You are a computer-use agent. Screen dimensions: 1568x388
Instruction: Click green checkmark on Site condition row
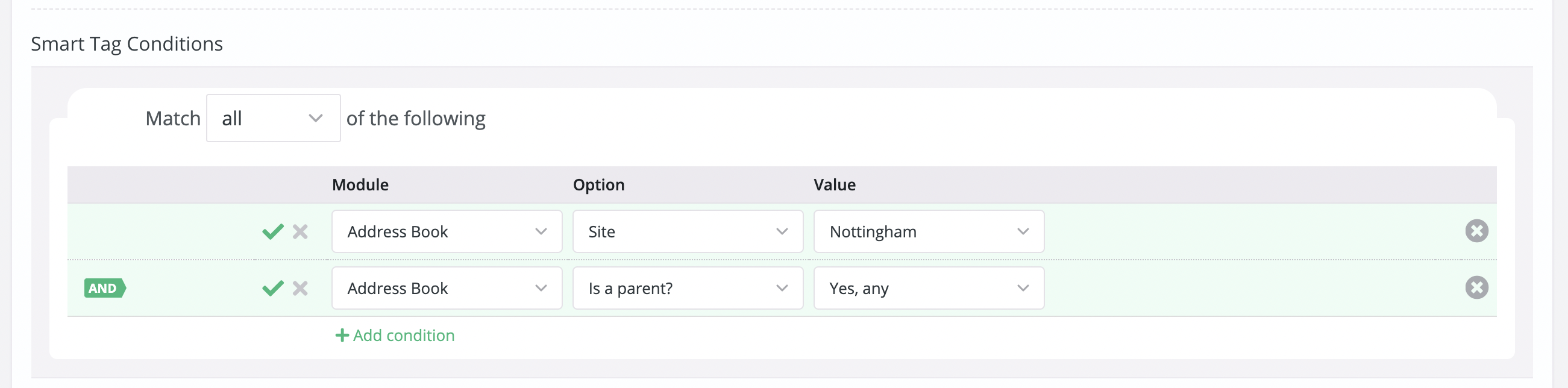pos(273,232)
